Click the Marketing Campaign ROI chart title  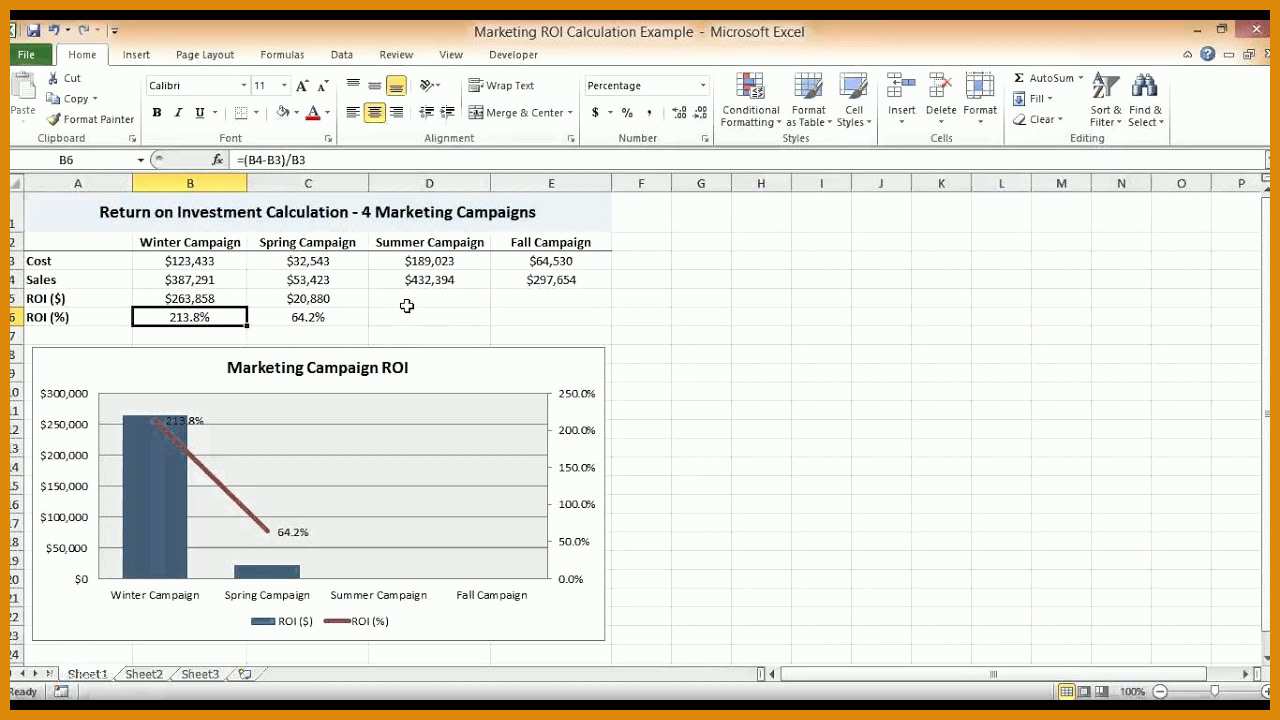pos(317,368)
